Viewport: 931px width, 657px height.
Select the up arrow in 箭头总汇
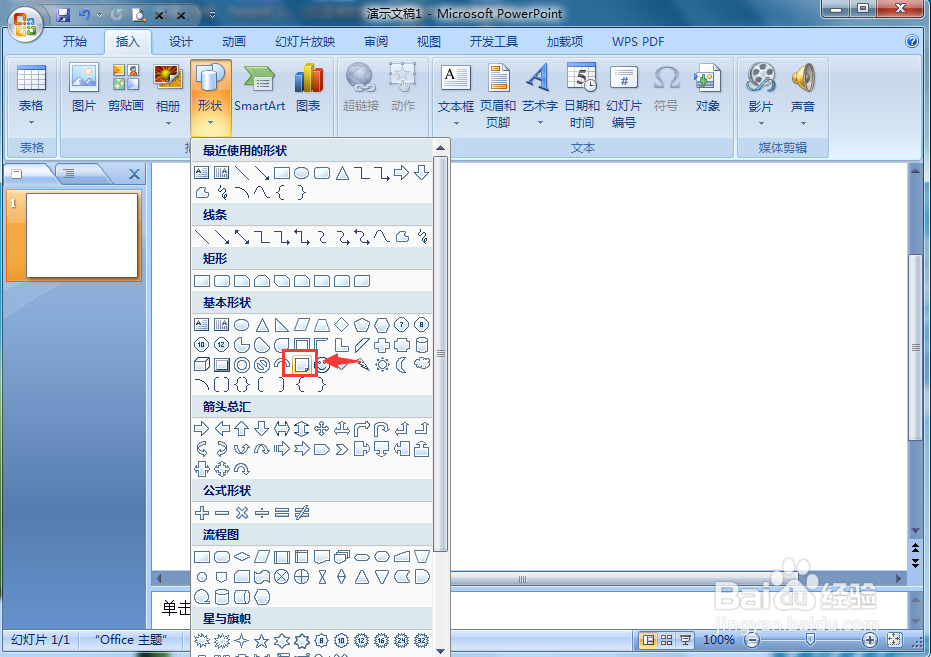click(x=242, y=428)
